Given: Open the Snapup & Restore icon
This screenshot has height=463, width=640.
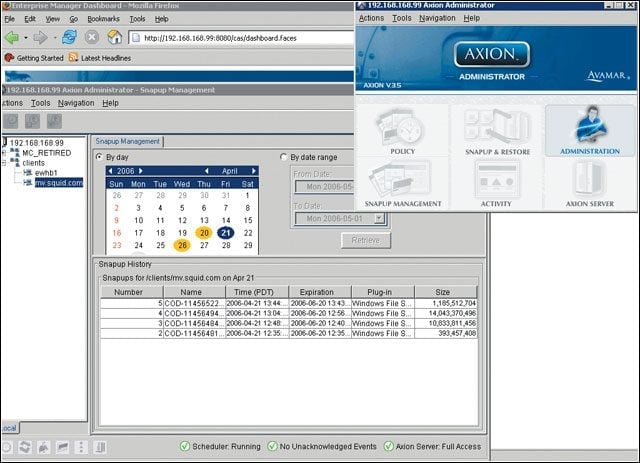Looking at the screenshot, I should coord(497,131).
